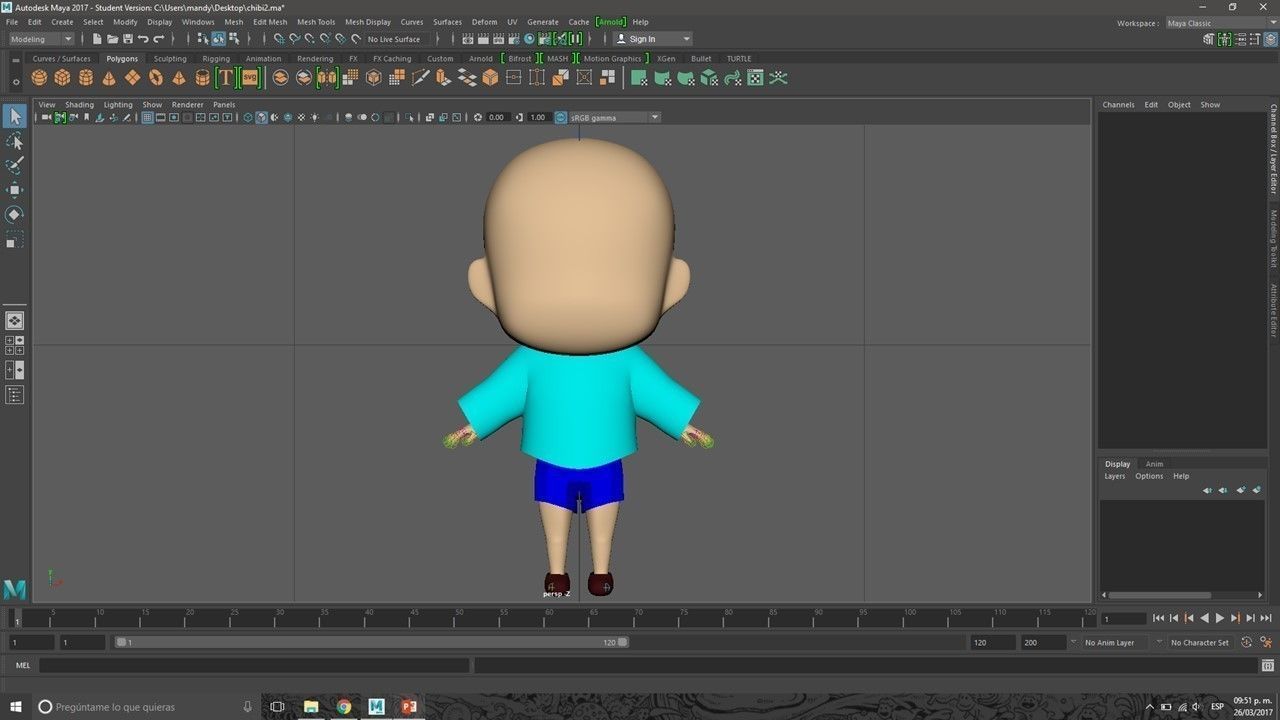1280x720 pixels.
Task: Switch to the Sculpting shelf tab
Action: [169, 58]
